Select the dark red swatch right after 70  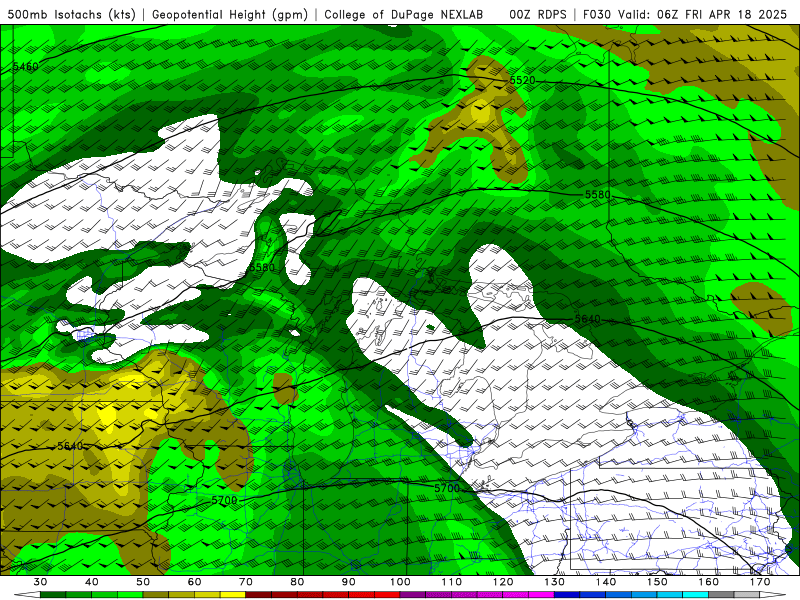tap(259, 595)
